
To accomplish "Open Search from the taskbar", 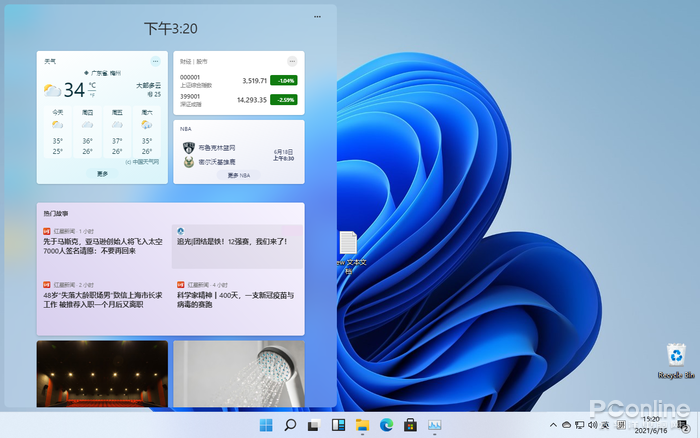I will point(290,425).
